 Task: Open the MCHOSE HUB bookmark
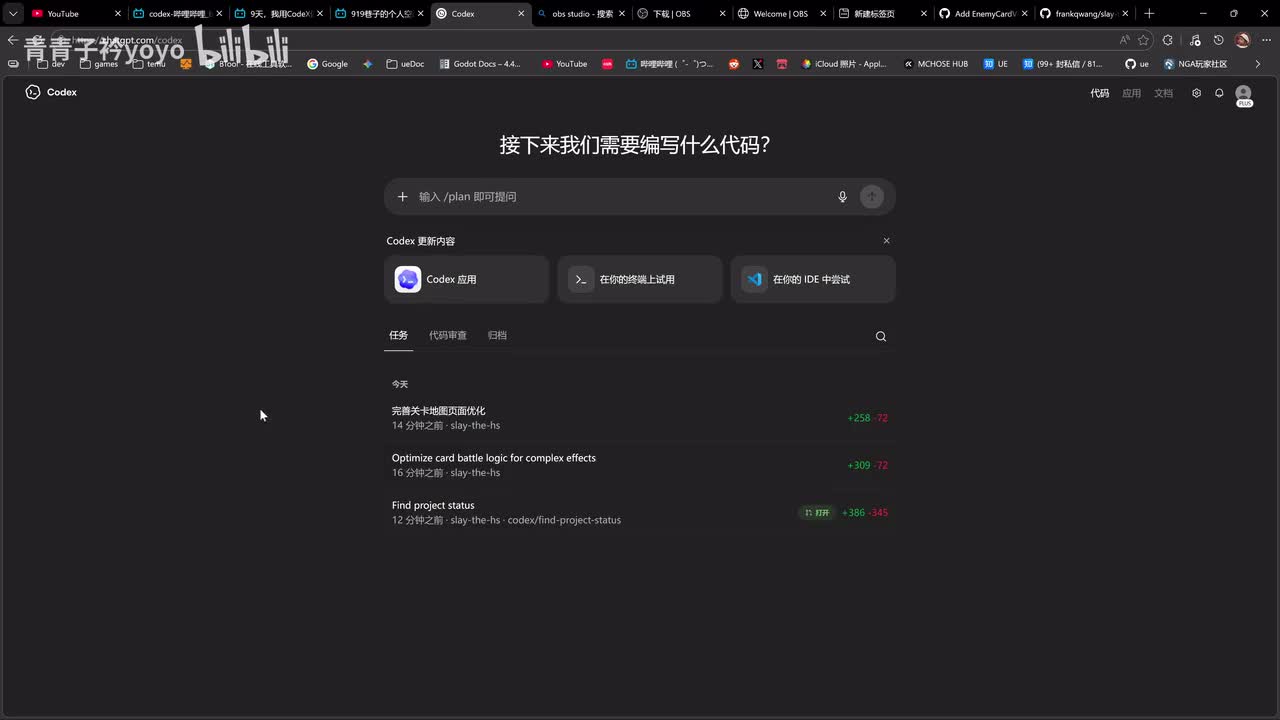(x=936, y=64)
